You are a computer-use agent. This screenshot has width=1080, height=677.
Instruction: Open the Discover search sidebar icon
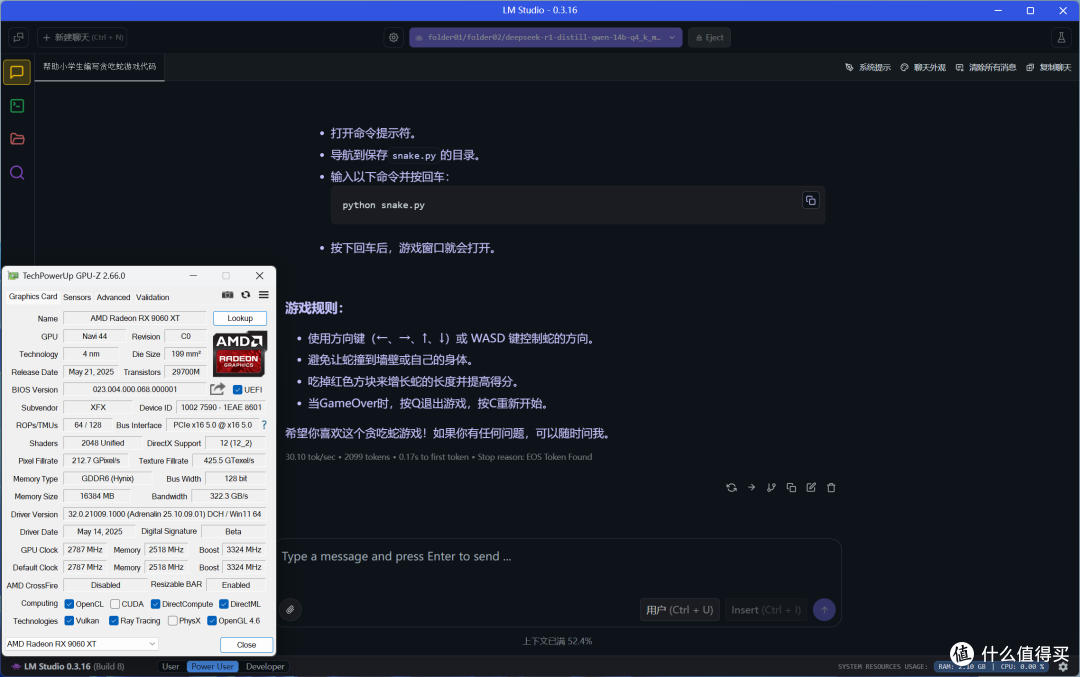[17, 172]
